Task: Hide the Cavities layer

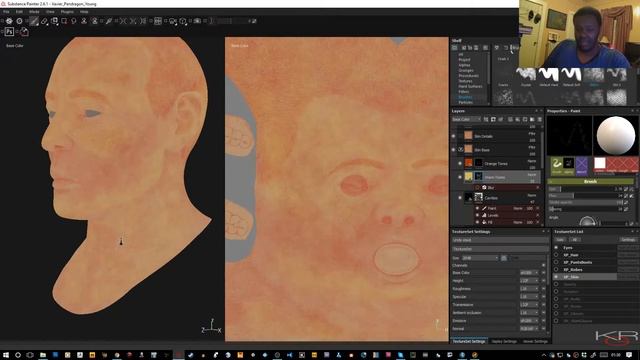Action: pyautogui.click(x=460, y=198)
